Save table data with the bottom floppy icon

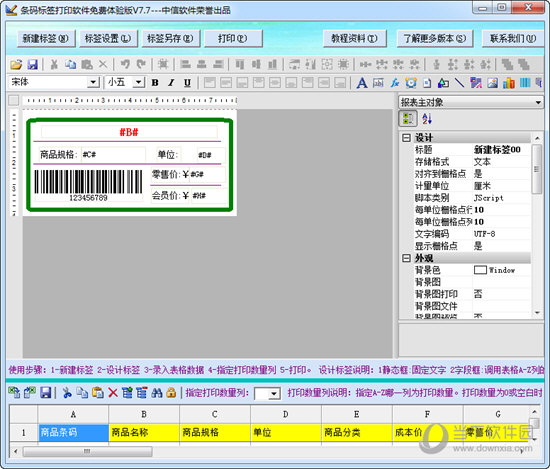point(46,393)
